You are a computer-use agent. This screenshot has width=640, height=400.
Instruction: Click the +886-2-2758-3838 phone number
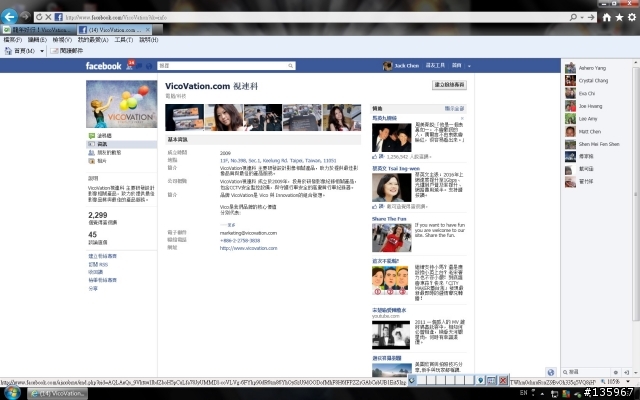240,240
